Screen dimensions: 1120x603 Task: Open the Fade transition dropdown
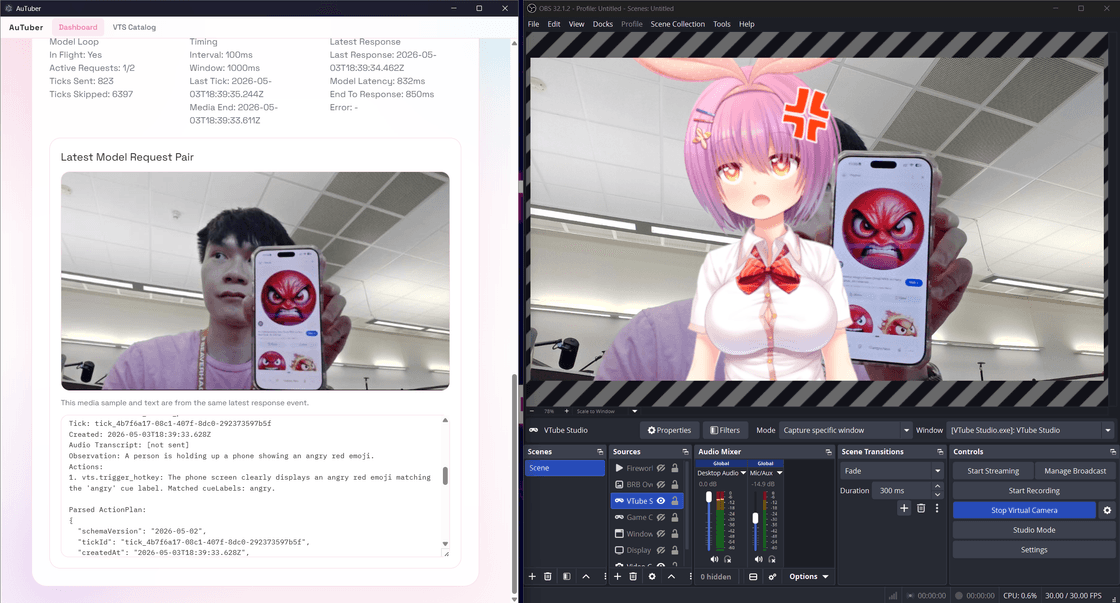click(893, 471)
